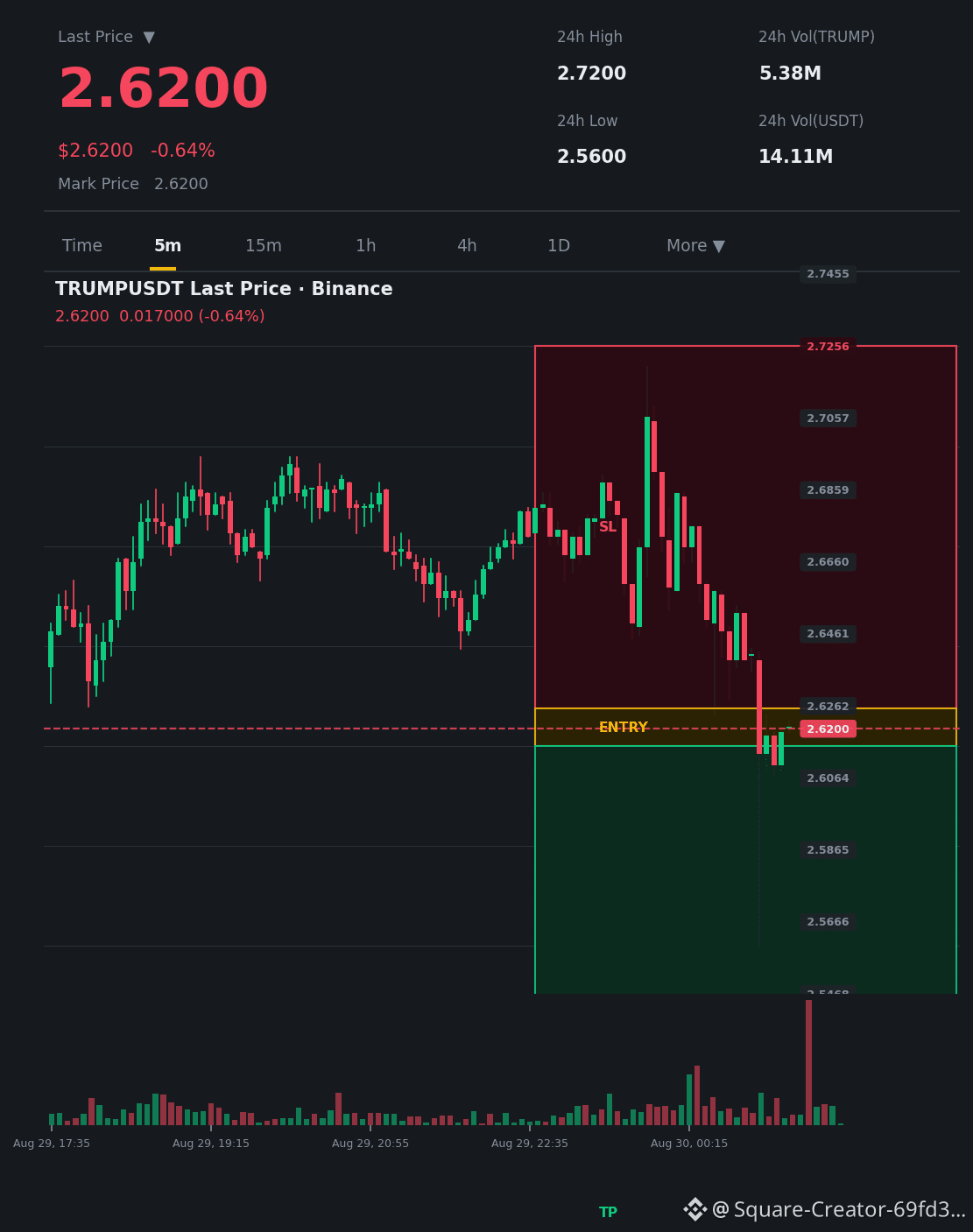Click the tallest red volume bar
This screenshot has height=1232, width=973.
809,1062
